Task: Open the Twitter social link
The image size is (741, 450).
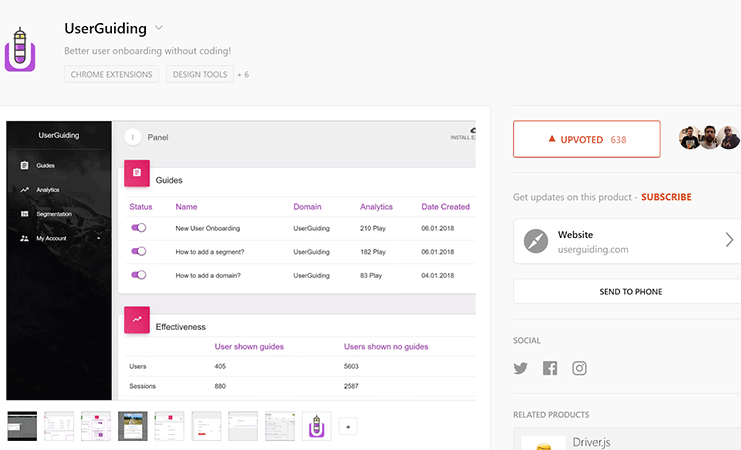Action: [520, 368]
